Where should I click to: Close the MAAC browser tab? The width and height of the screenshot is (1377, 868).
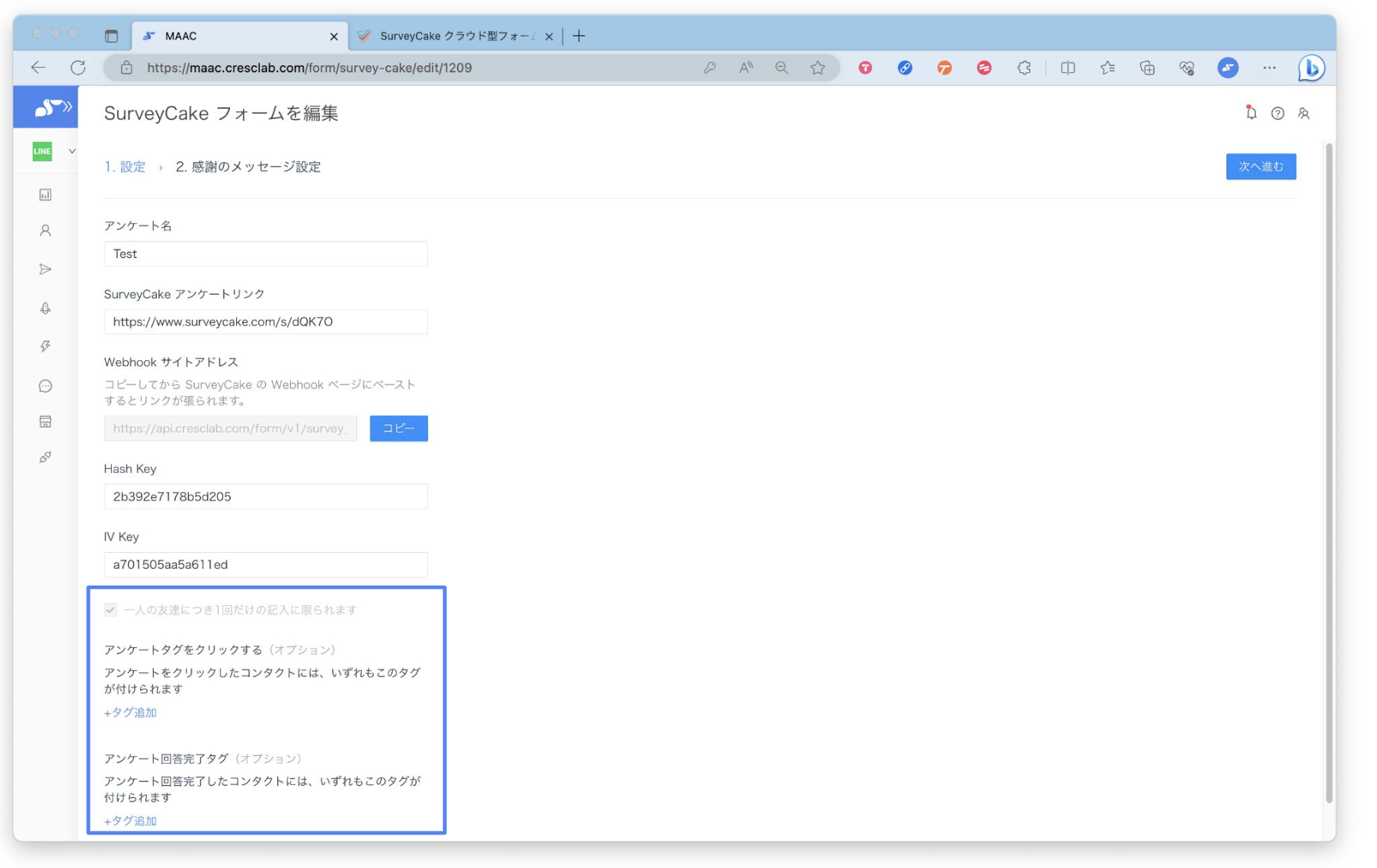coord(334,37)
